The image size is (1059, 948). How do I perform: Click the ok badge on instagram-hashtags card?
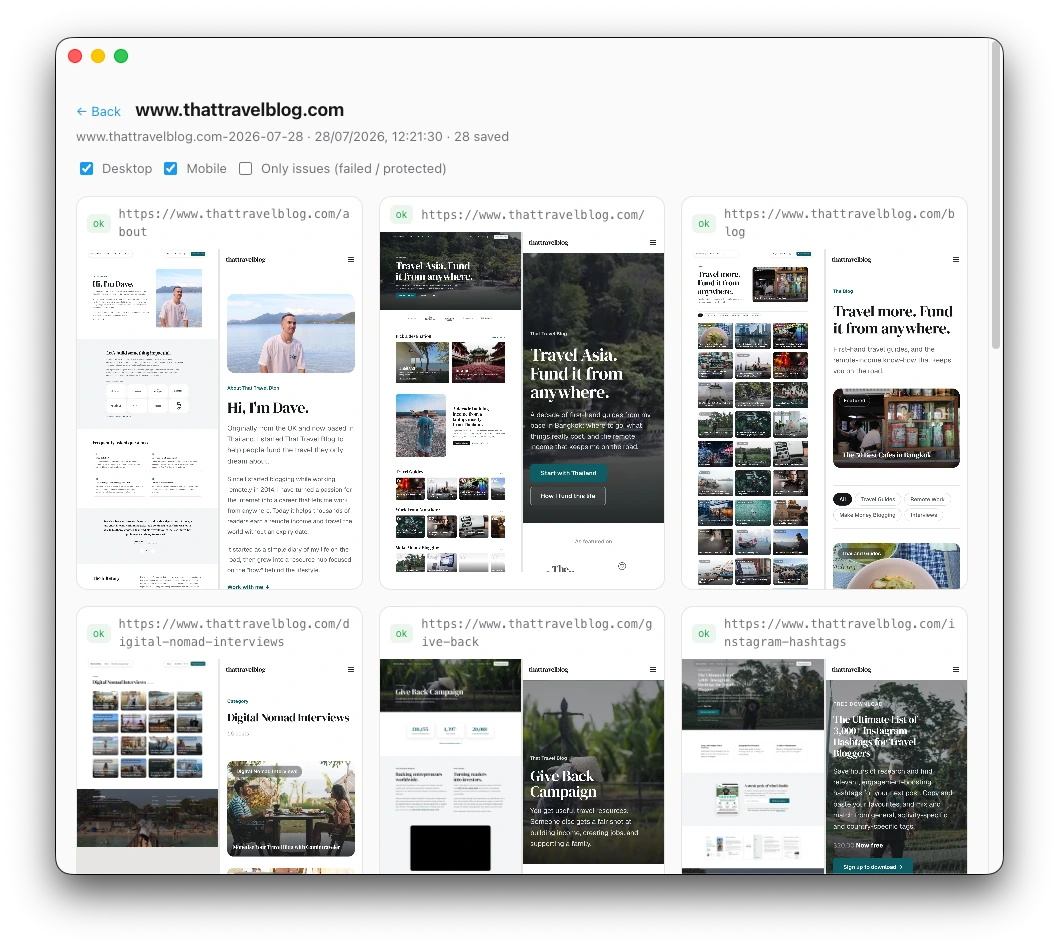click(x=704, y=633)
